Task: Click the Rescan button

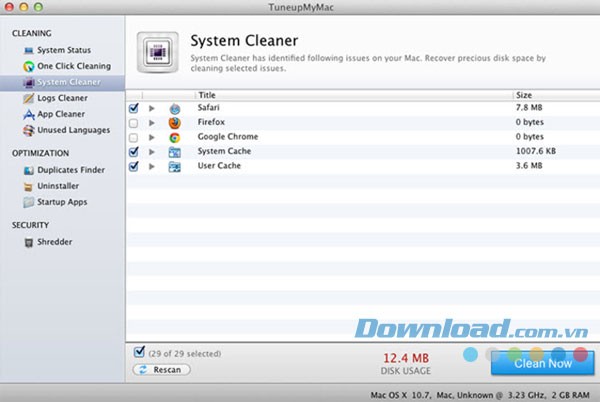Action: pyautogui.click(x=161, y=370)
